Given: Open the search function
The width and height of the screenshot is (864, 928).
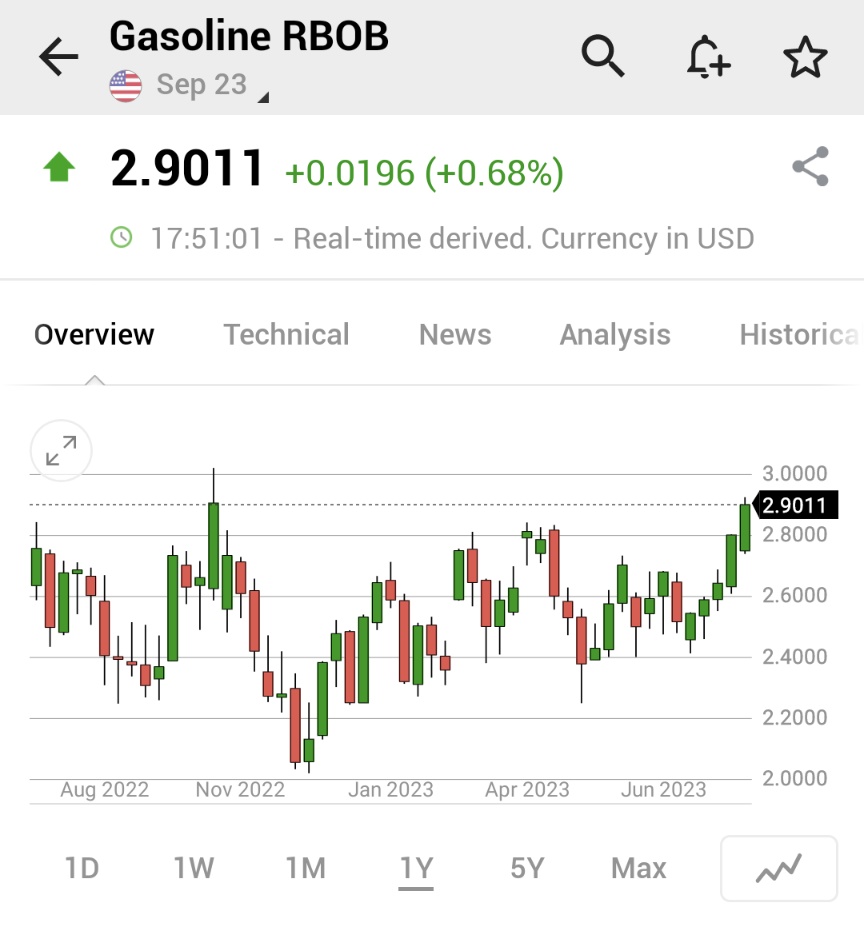Looking at the screenshot, I should pyautogui.click(x=604, y=57).
